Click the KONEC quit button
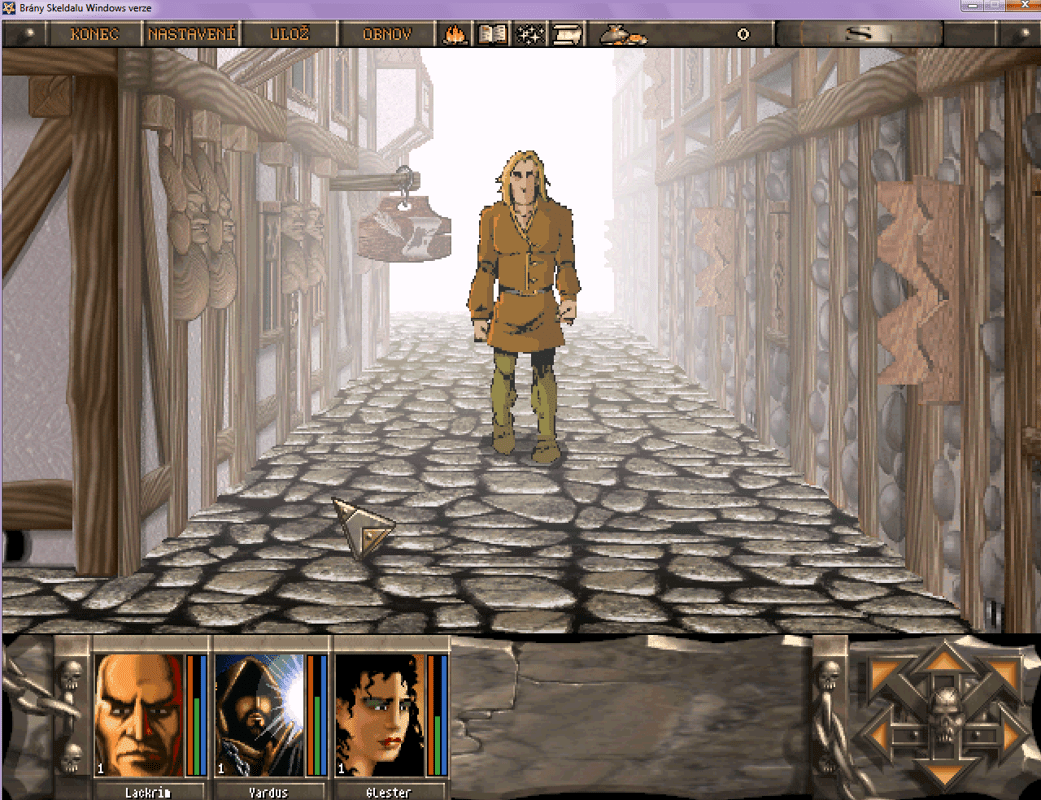Image resolution: width=1041 pixels, height=800 pixels. pos(94,34)
